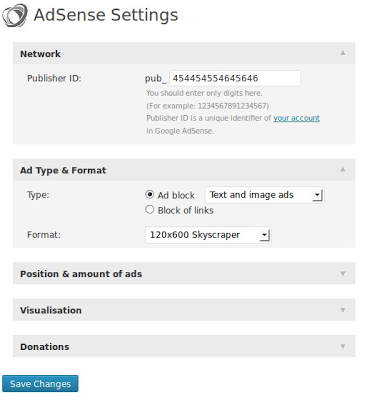Viewport: 369px width, 400px height.
Task: Click the Save Changes button
Action: (40, 384)
